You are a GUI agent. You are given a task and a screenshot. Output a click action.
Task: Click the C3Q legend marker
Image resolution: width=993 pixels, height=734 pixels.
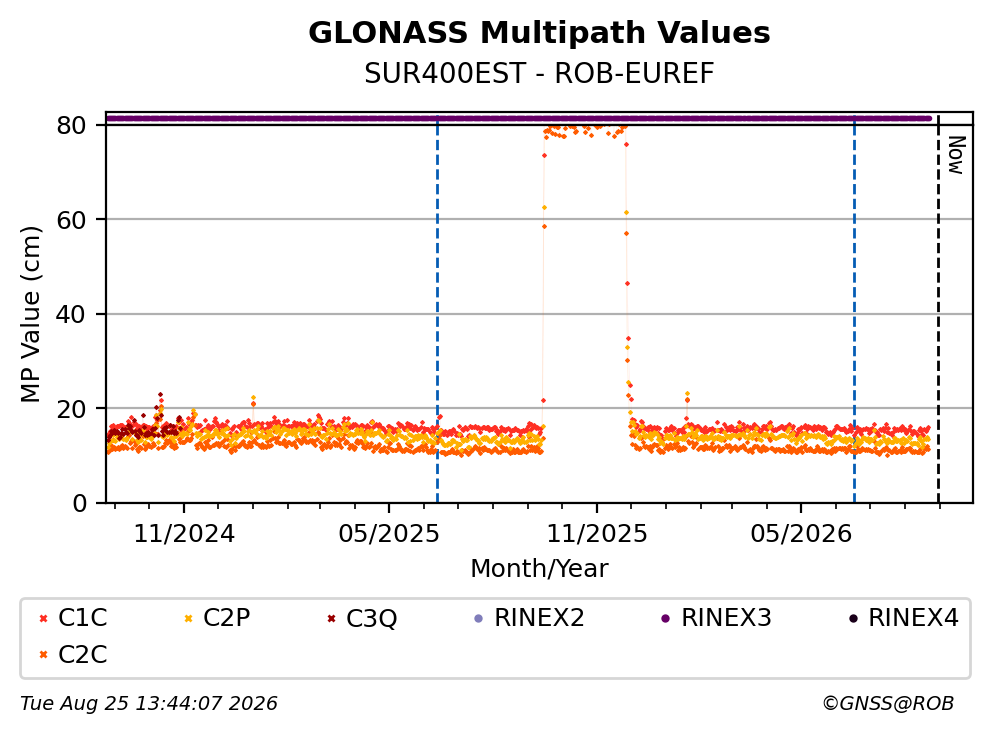click(331, 618)
